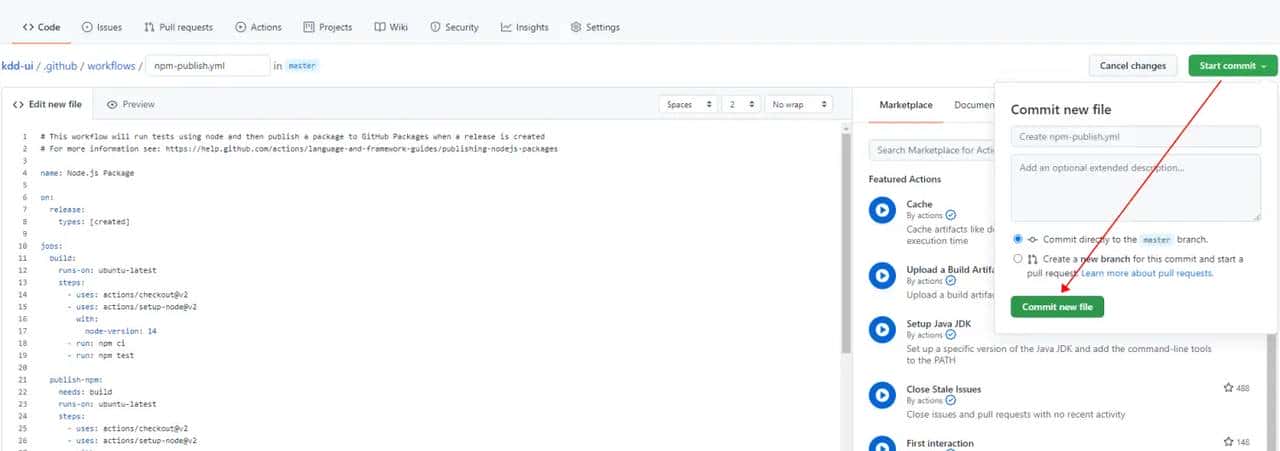Click the Issues circle icon

[88, 27]
